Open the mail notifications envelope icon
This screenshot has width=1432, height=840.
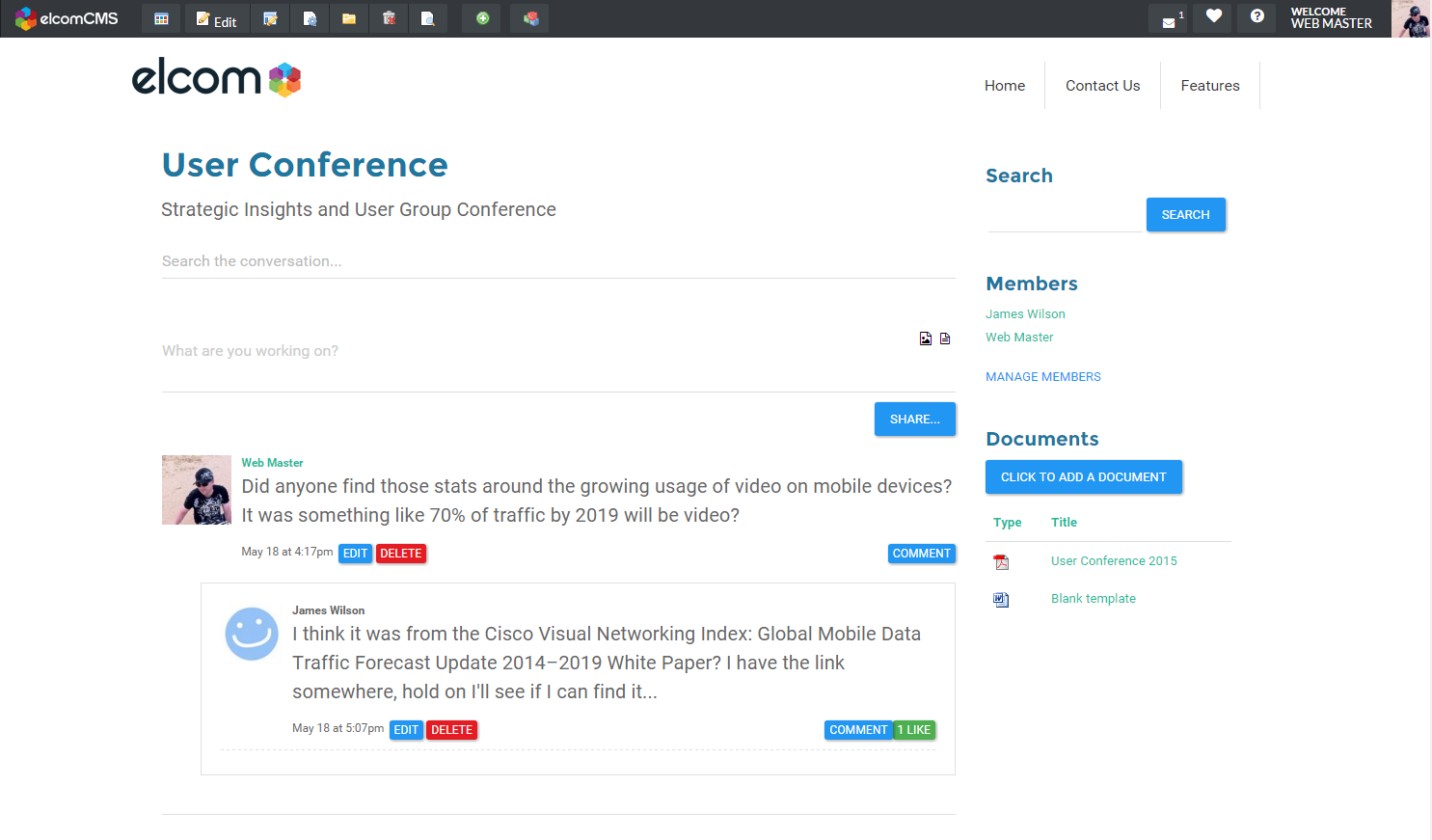(1168, 19)
